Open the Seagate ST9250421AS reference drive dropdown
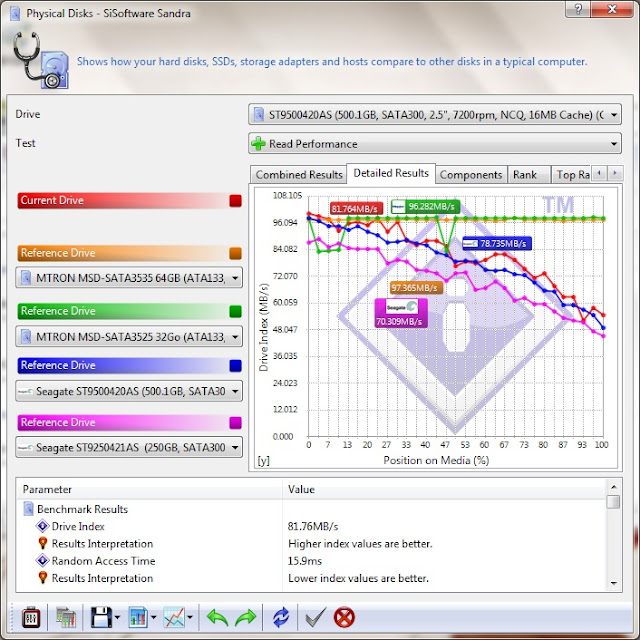Screen dimensions: 640x640 [x=129, y=447]
